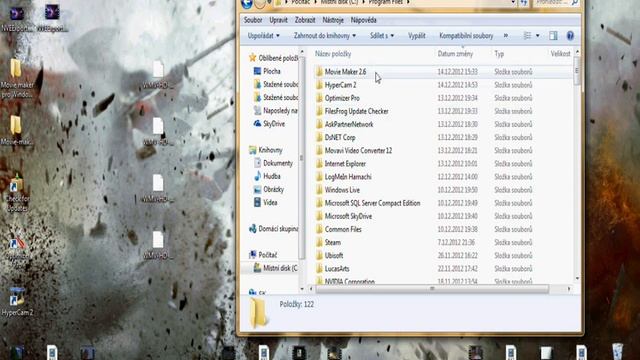Screen dimensions: 640x360
Task: Open view options dropdown arrow
Action: click(538, 36)
